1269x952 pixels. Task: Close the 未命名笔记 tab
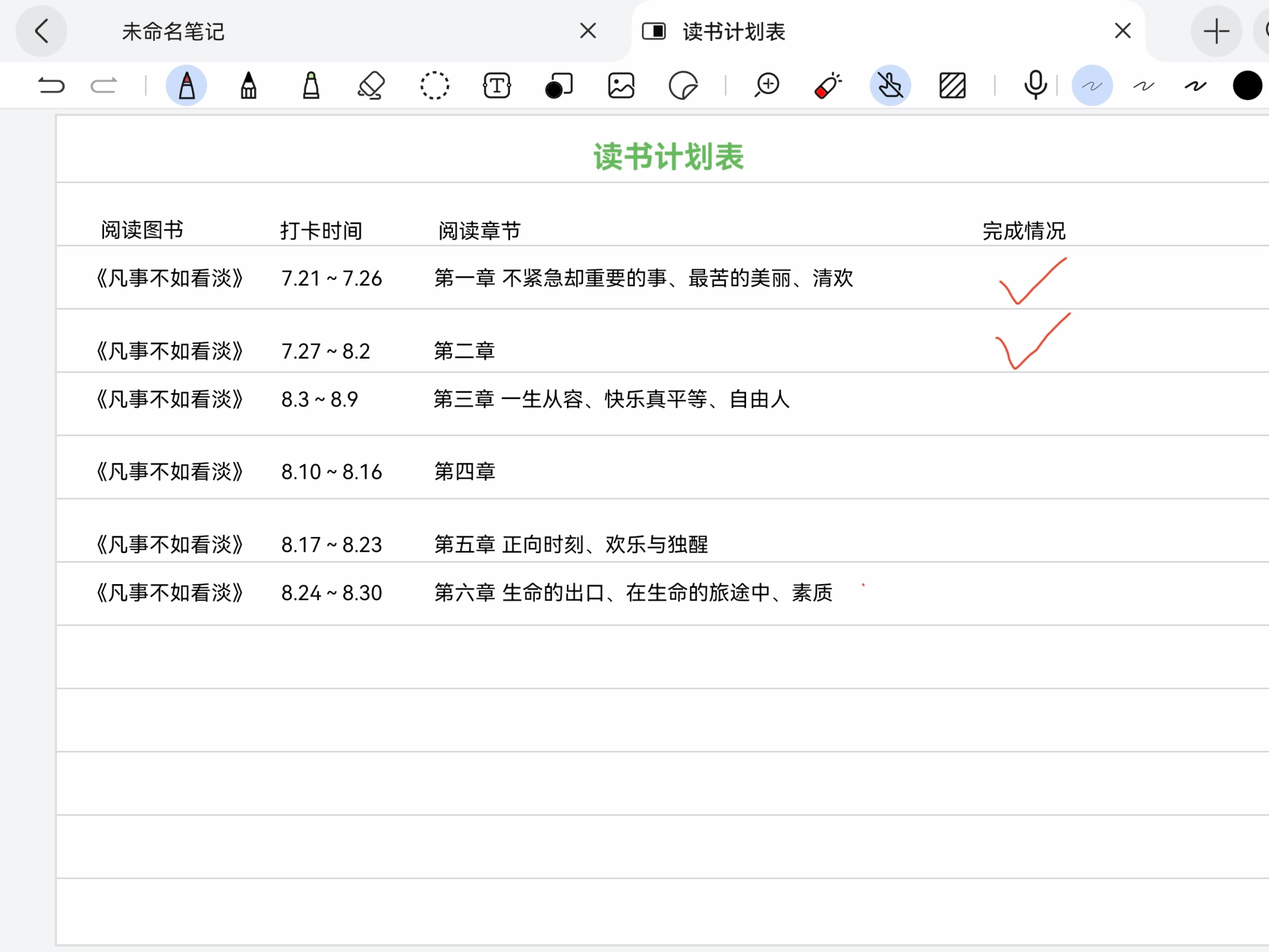point(588,31)
